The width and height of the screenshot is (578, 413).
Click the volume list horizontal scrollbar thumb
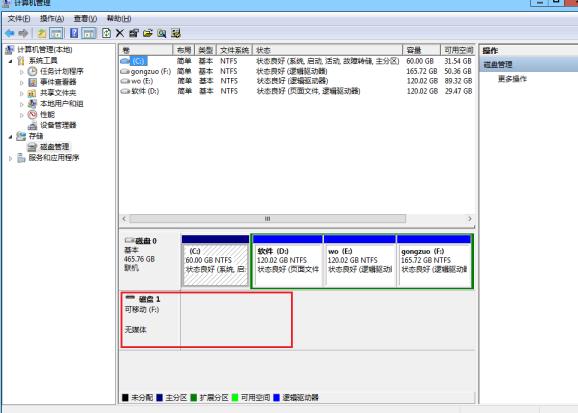coord(268,219)
